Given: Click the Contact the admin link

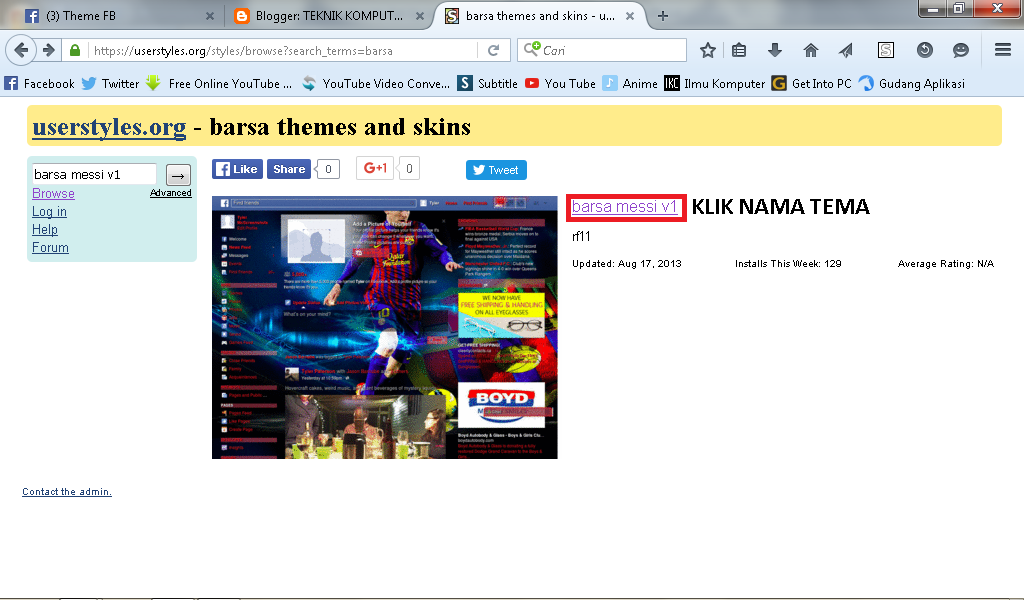Looking at the screenshot, I should [67, 492].
